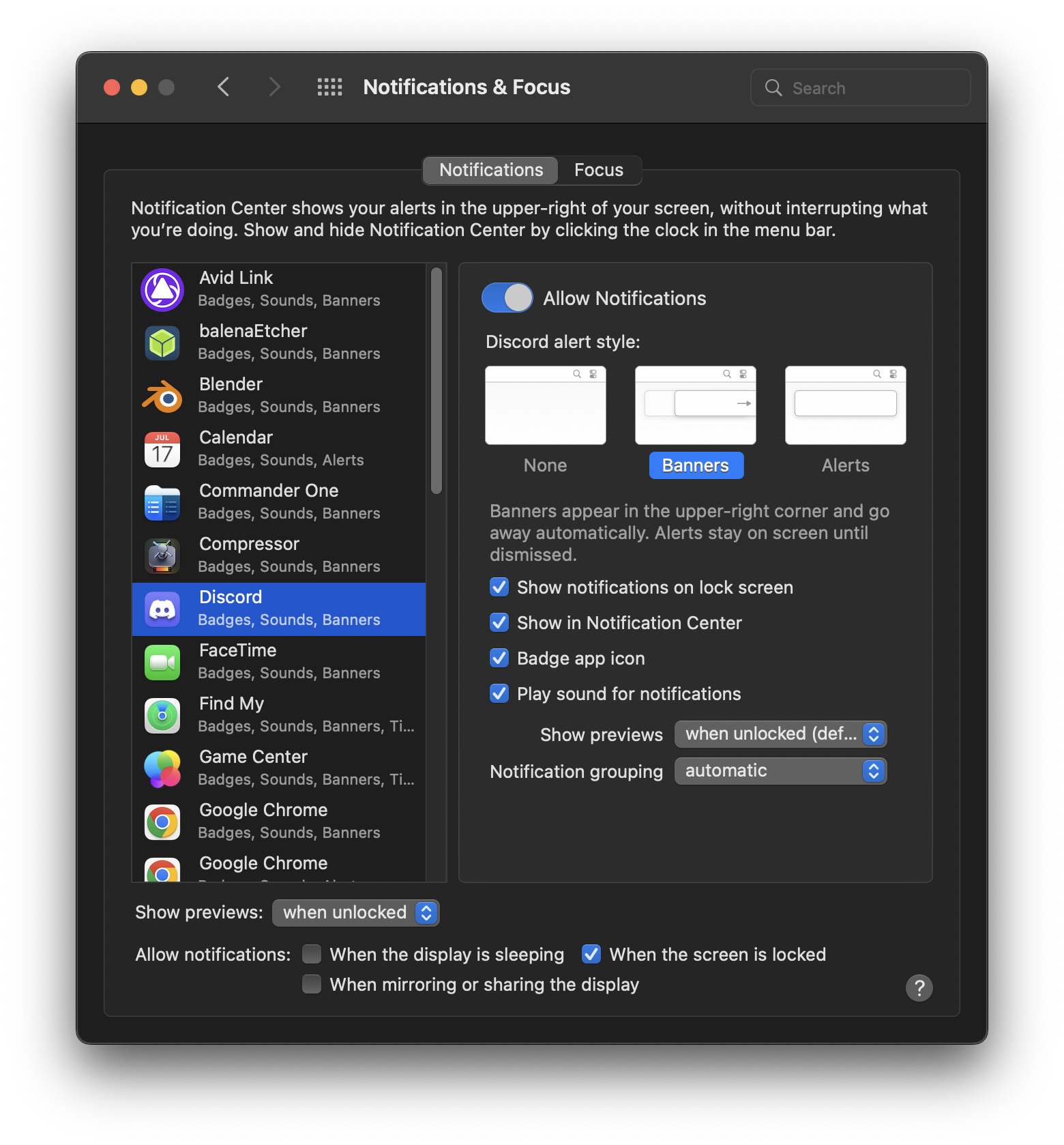
Task: Click the app list scrollbar thumb
Action: tap(437, 381)
